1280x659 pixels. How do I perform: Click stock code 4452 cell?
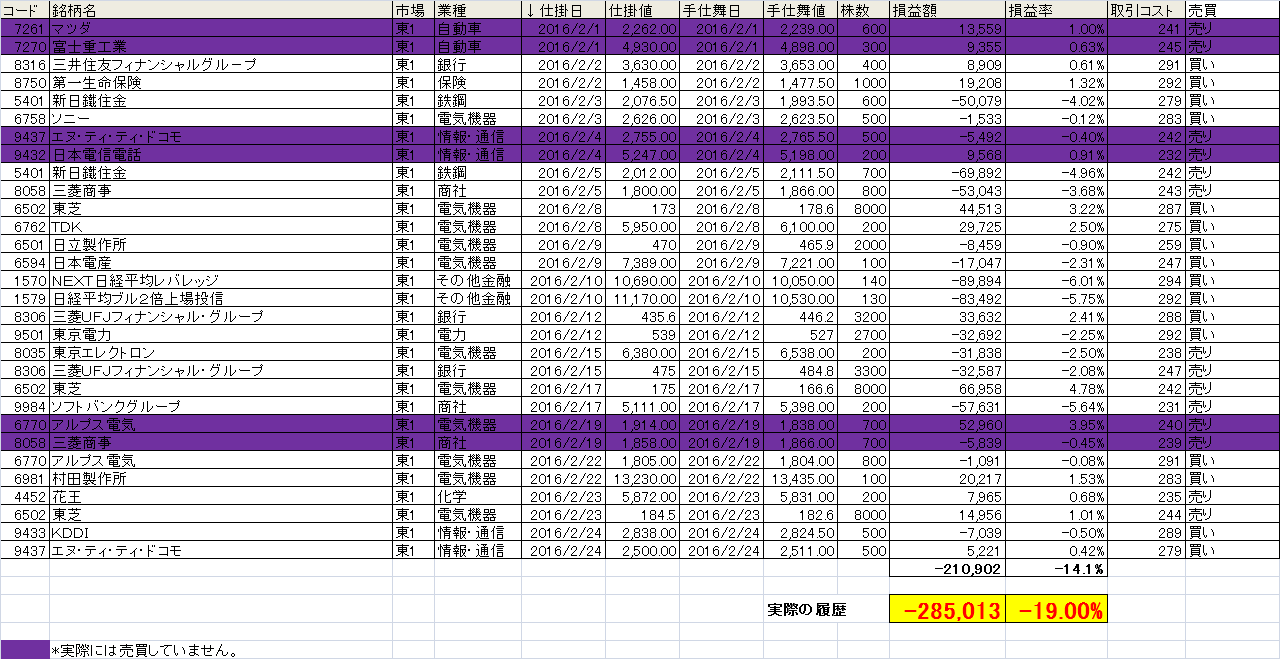(x=25, y=496)
